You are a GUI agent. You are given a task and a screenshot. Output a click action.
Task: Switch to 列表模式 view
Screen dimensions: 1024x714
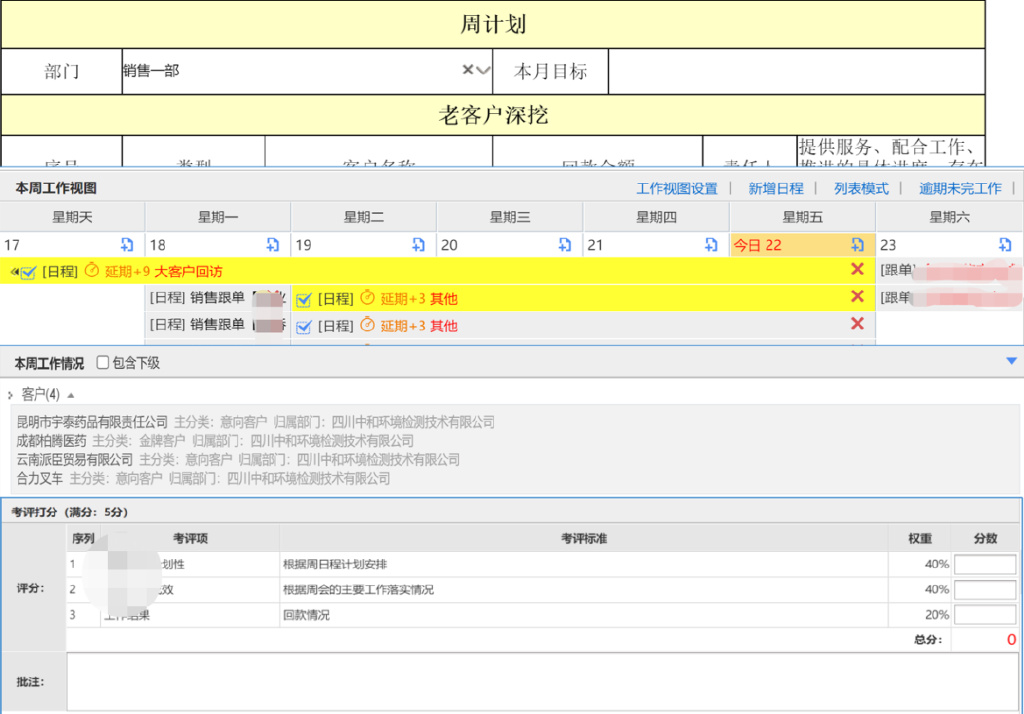click(x=862, y=188)
